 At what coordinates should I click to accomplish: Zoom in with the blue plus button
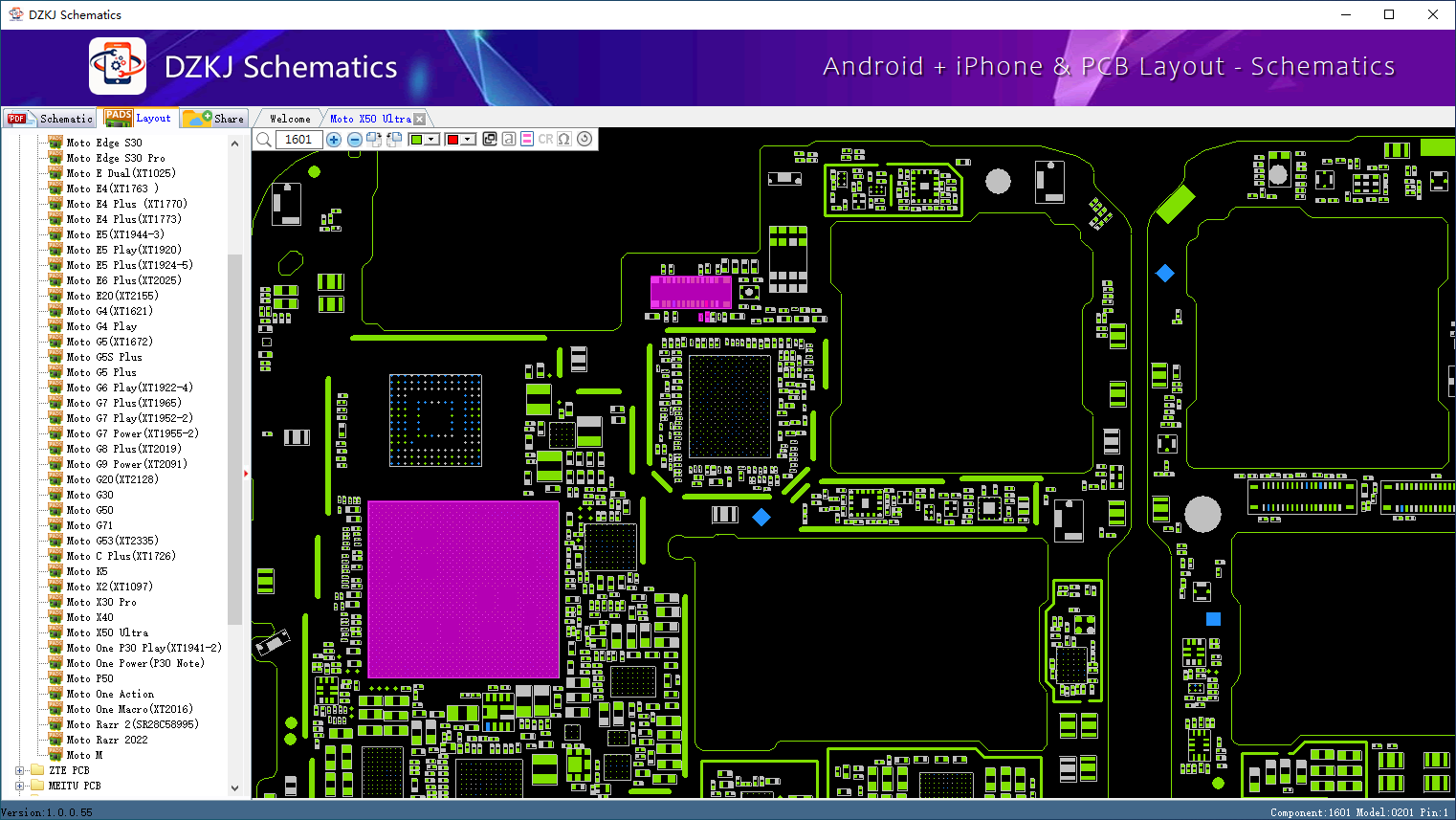(x=334, y=140)
